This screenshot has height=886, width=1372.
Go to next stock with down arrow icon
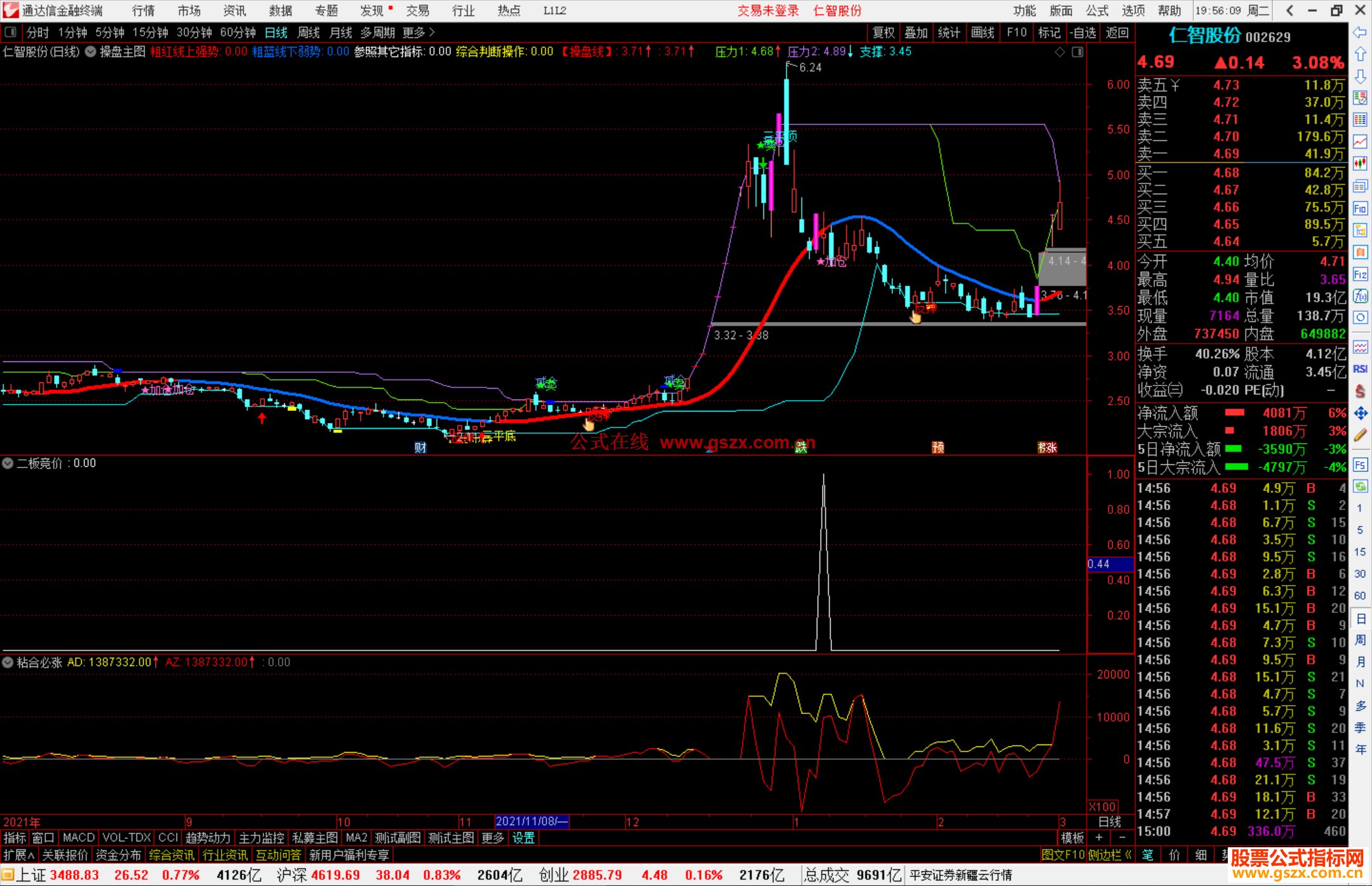[x=1360, y=76]
